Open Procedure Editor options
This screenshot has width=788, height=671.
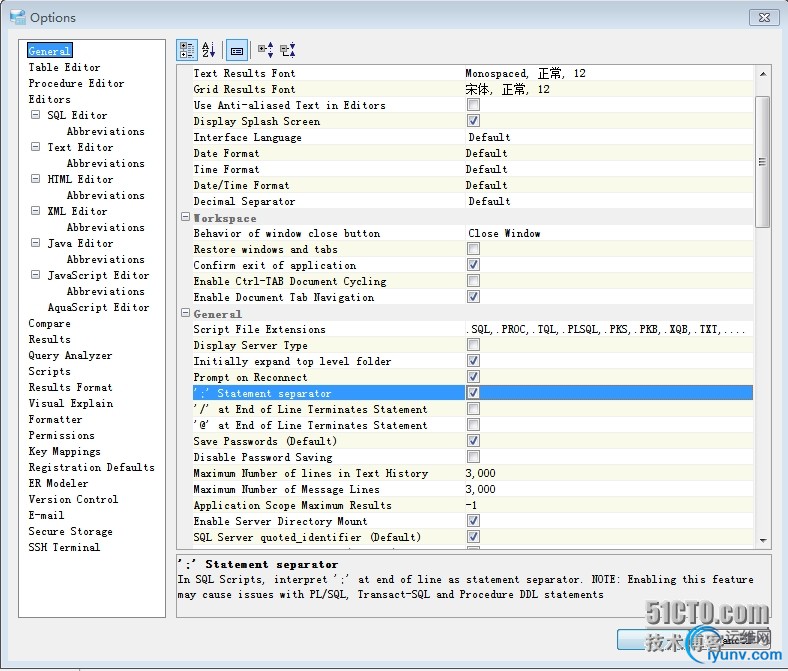point(76,83)
